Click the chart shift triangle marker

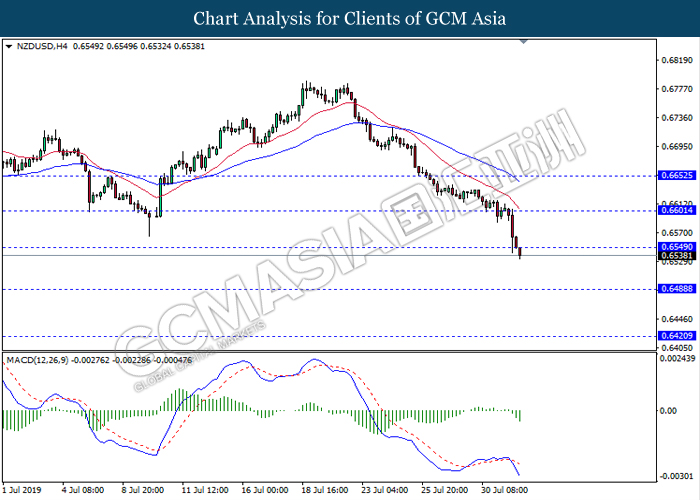(524, 42)
